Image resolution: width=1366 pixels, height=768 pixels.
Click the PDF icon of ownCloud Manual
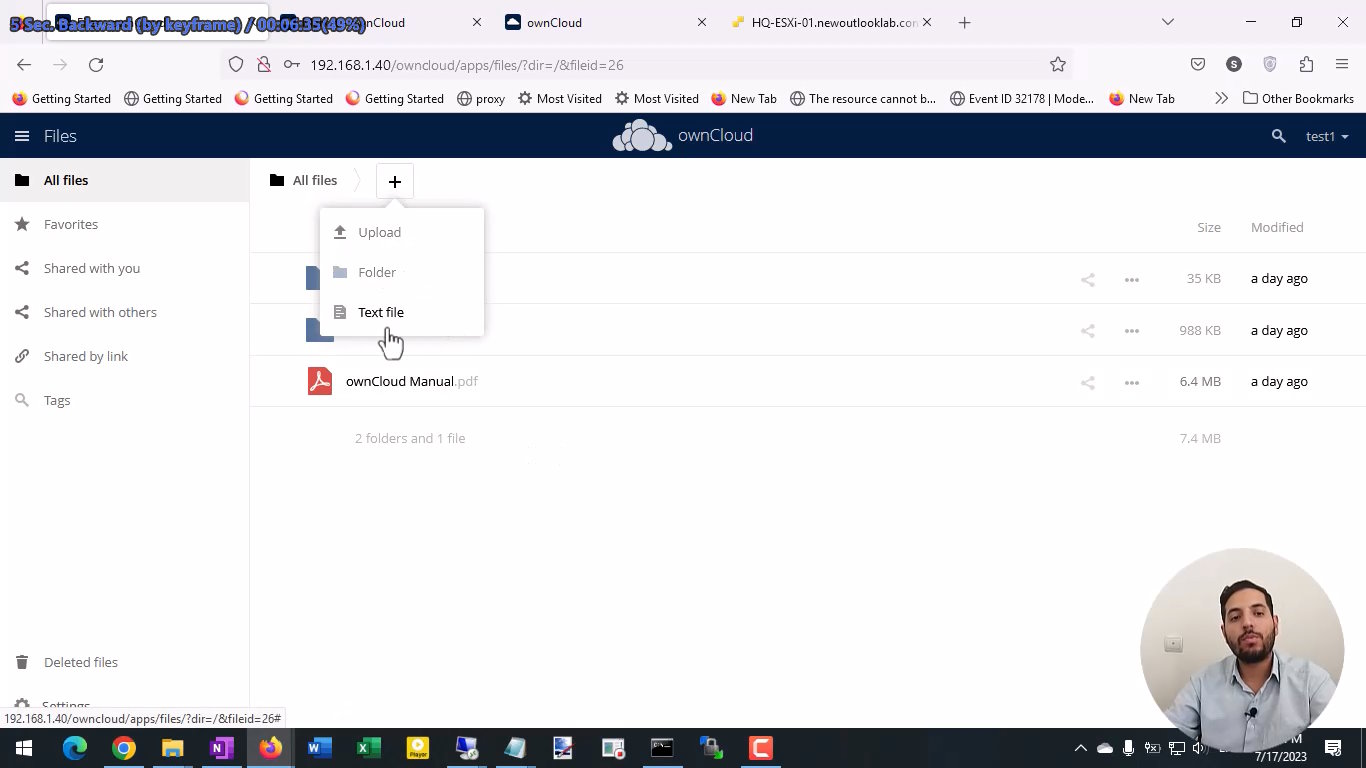click(x=320, y=381)
